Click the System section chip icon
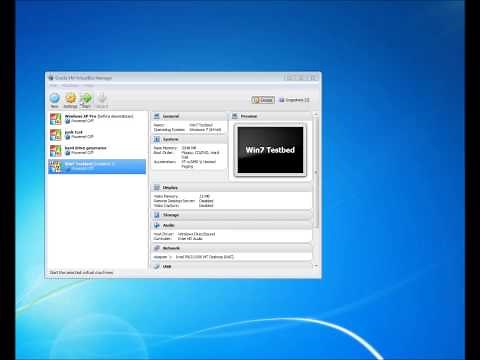Screen dimensions: 480x360 (x=157, y=139)
